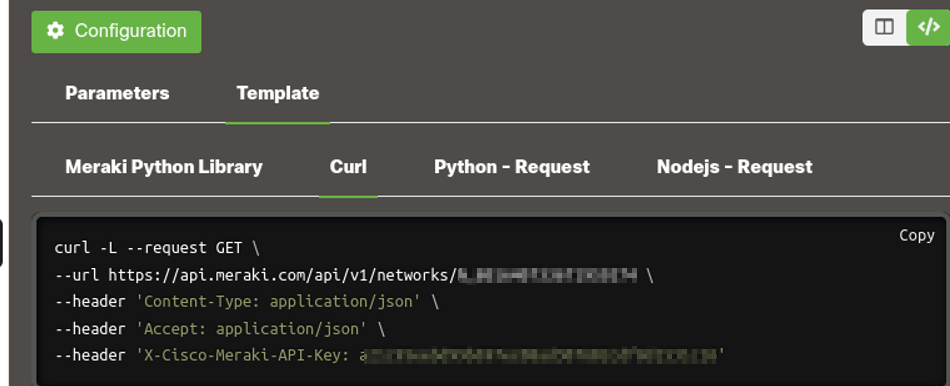Copy the curl code snippet

coord(916,235)
